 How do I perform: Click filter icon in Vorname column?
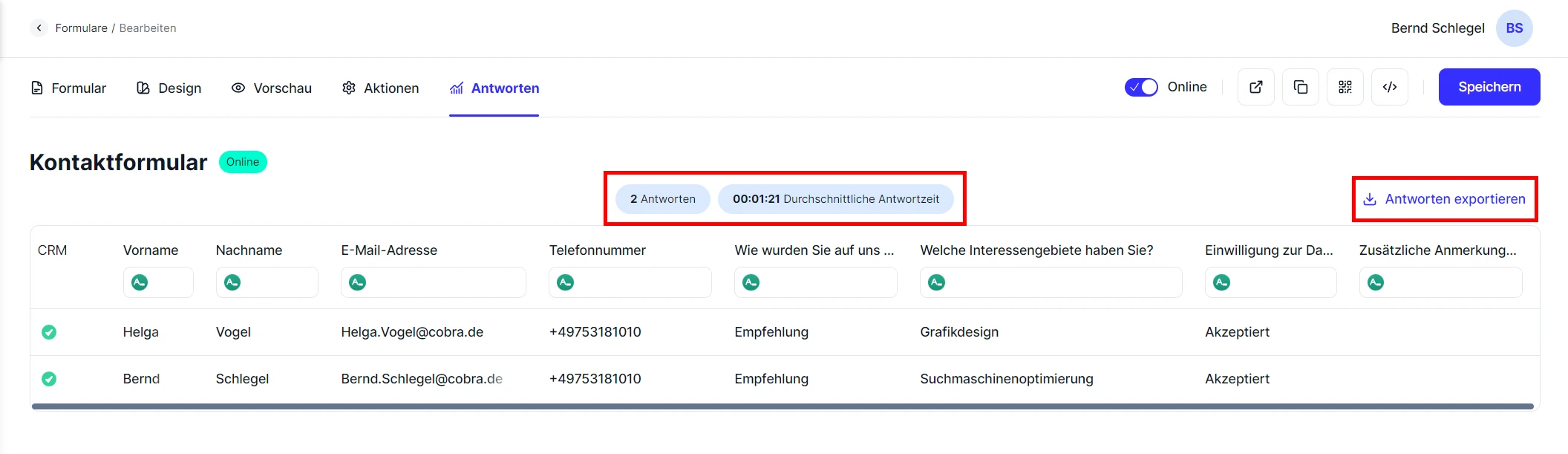(140, 282)
